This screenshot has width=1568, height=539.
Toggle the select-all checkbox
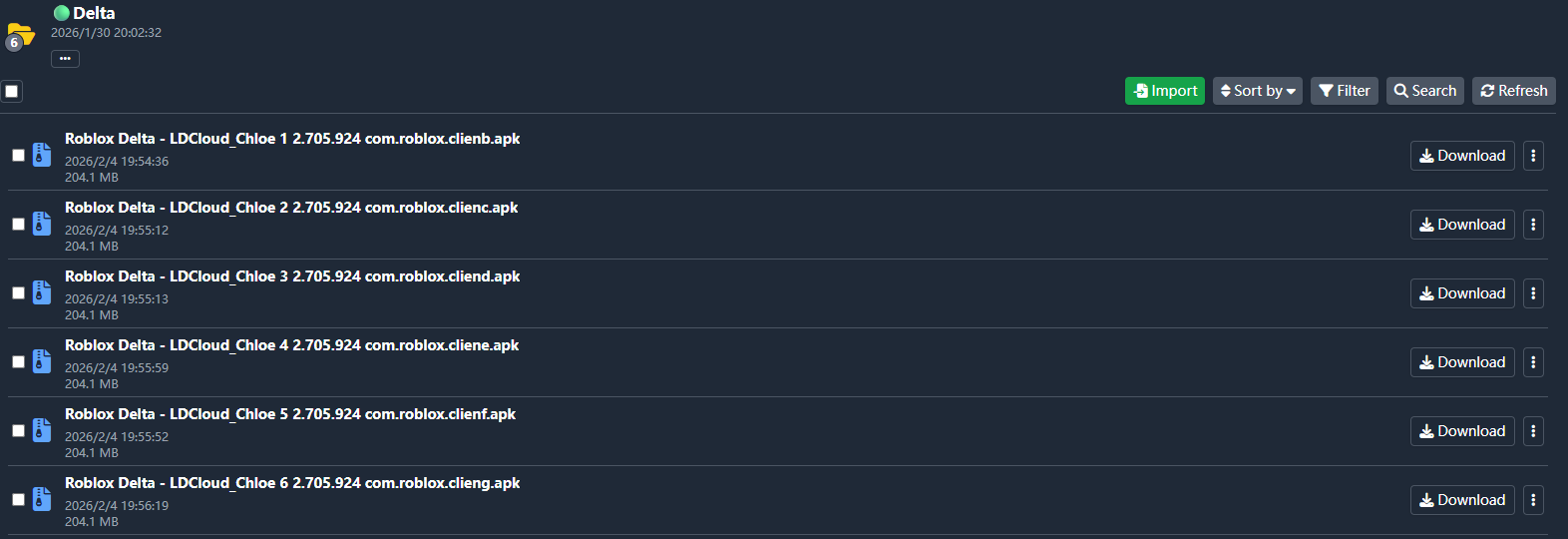coord(12,91)
